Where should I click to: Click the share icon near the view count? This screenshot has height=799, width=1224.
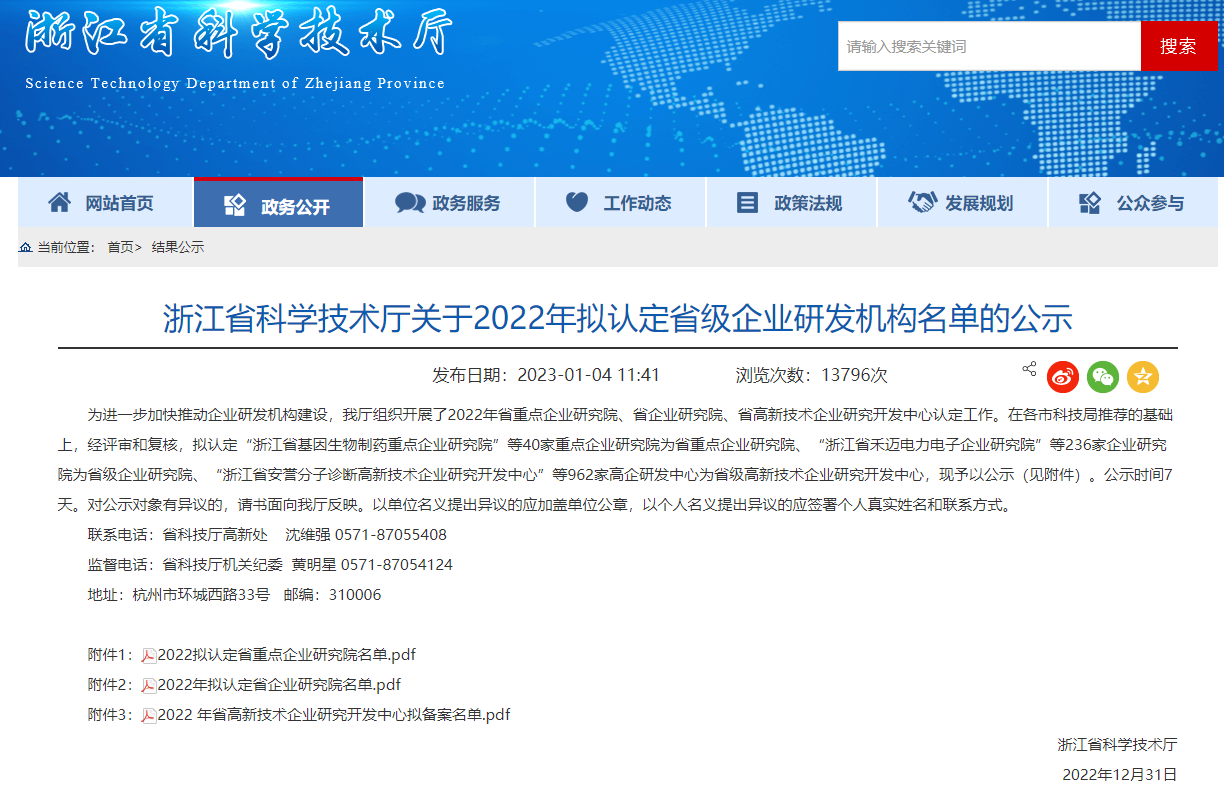(x=1029, y=369)
